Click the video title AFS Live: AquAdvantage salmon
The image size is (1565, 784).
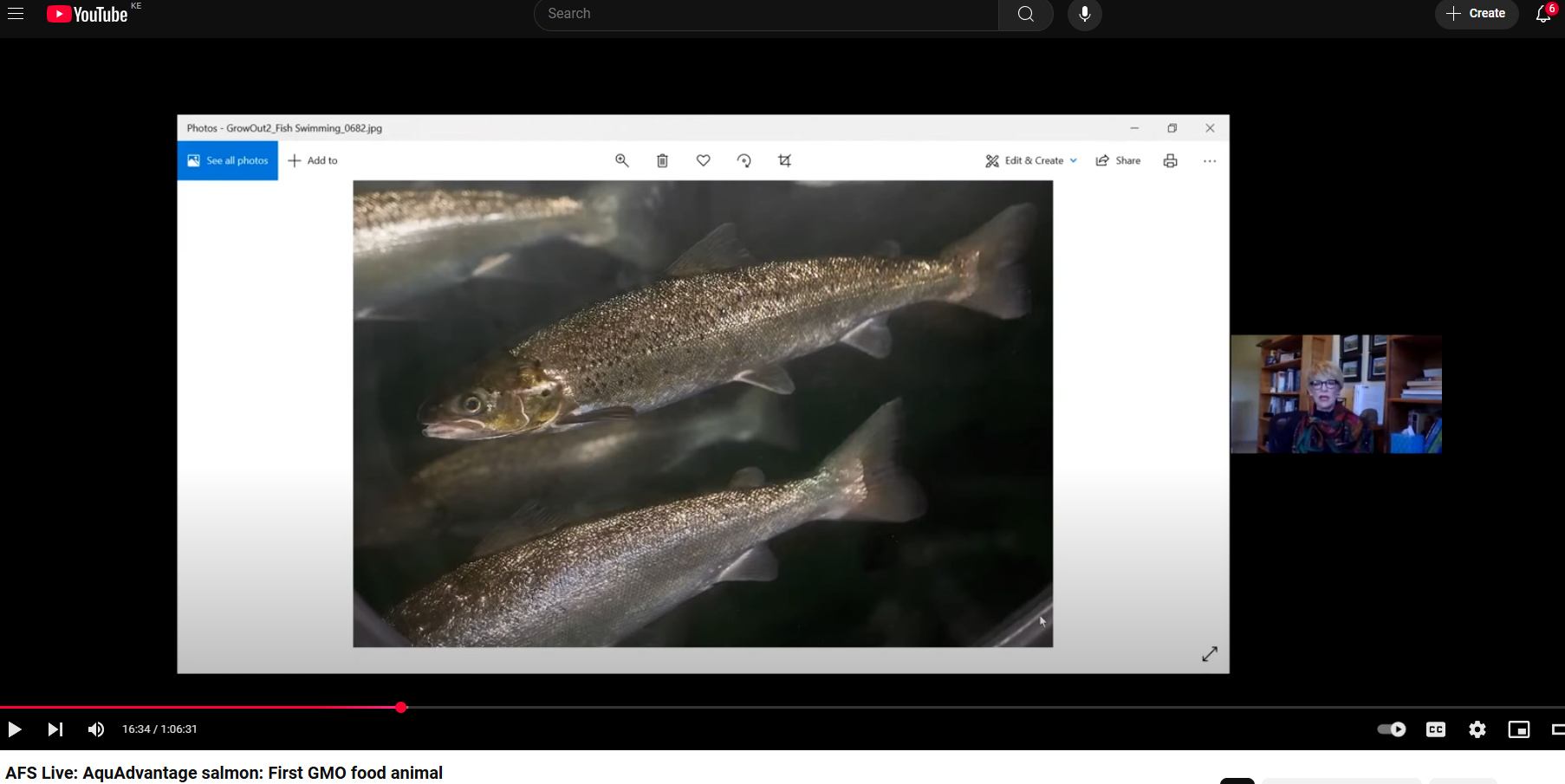(224, 773)
